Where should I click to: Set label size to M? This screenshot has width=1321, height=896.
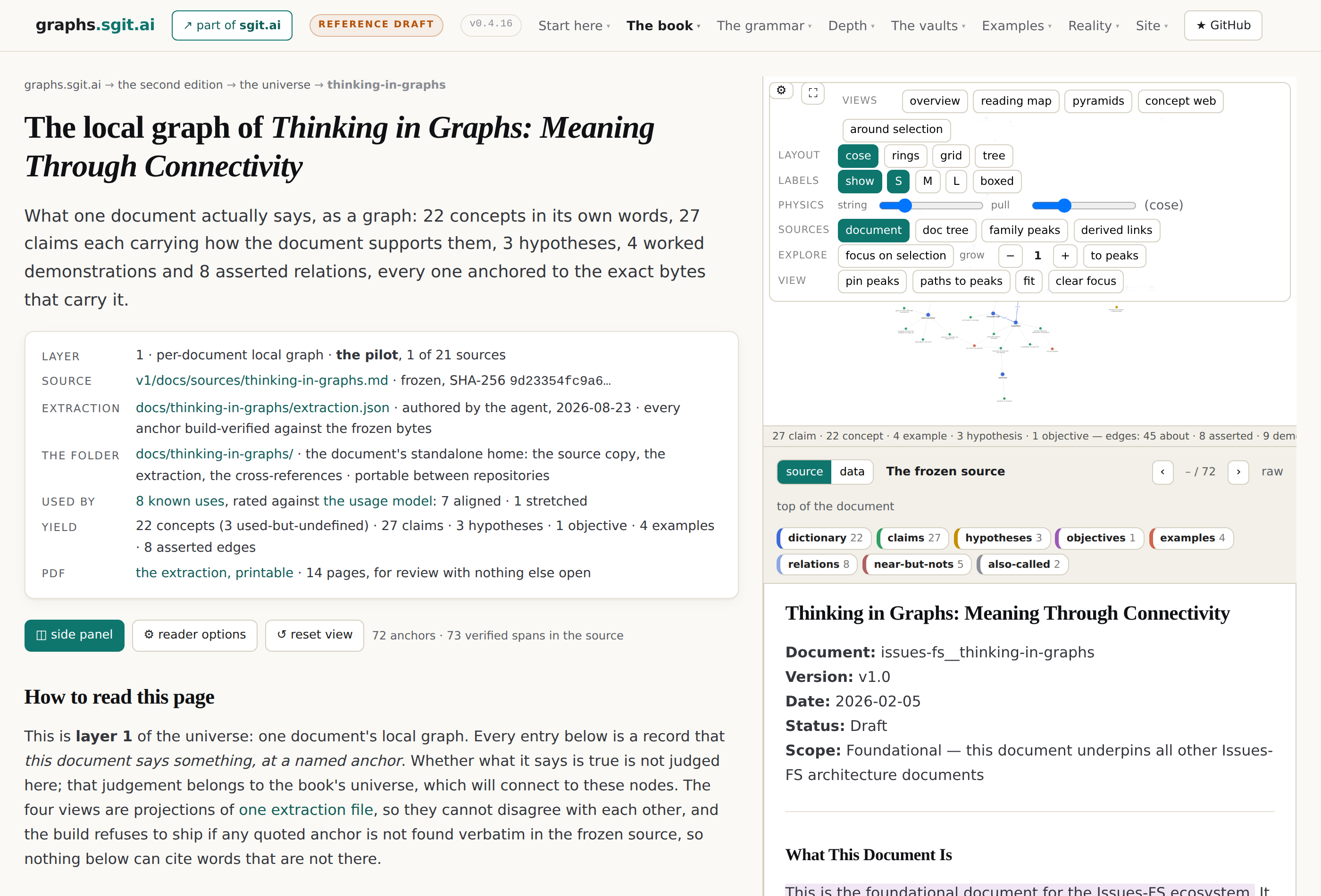pyautogui.click(x=928, y=181)
